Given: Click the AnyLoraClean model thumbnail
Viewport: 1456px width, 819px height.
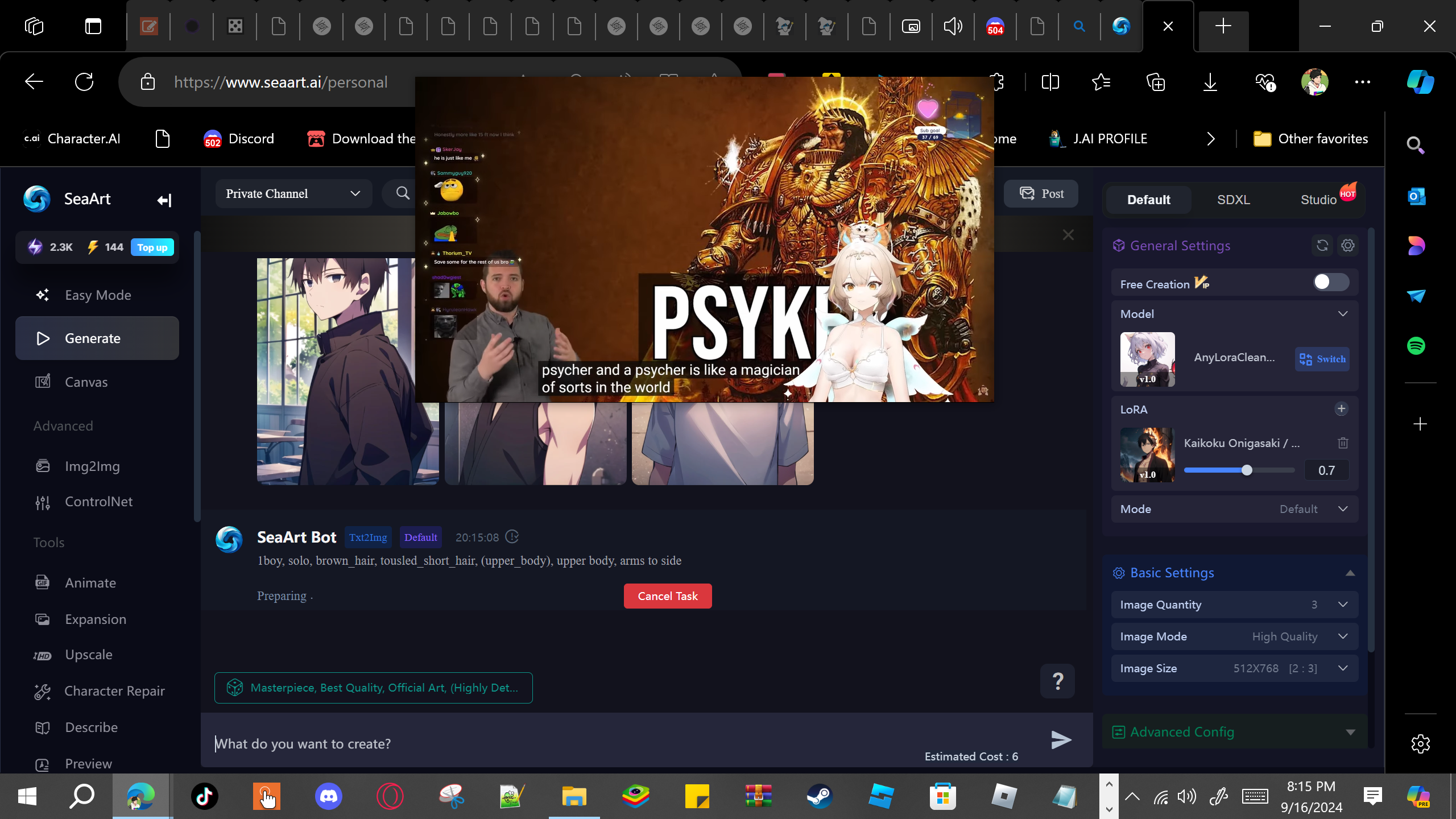Looking at the screenshot, I should click(1148, 359).
